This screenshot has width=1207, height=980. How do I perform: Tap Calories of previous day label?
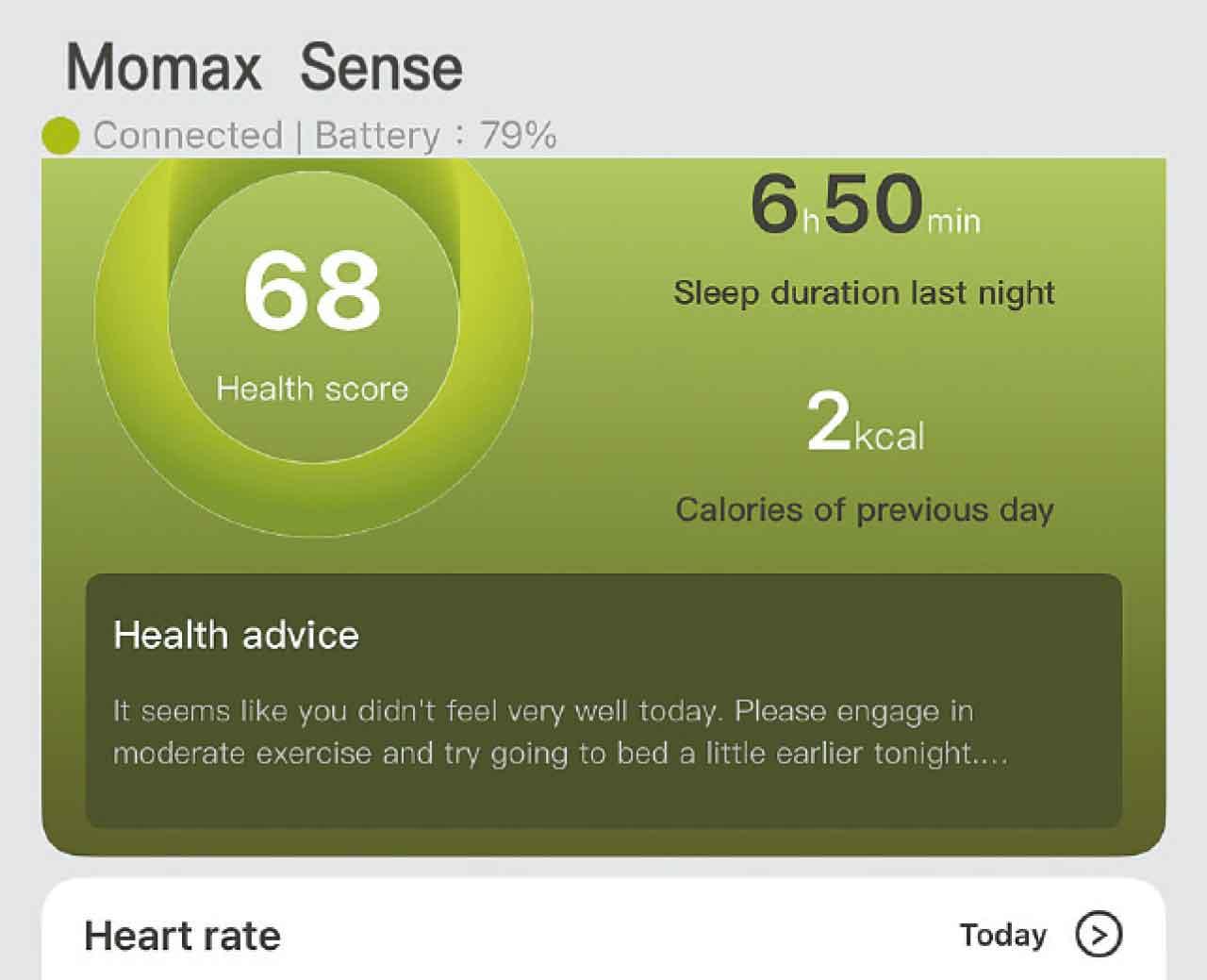tap(864, 510)
